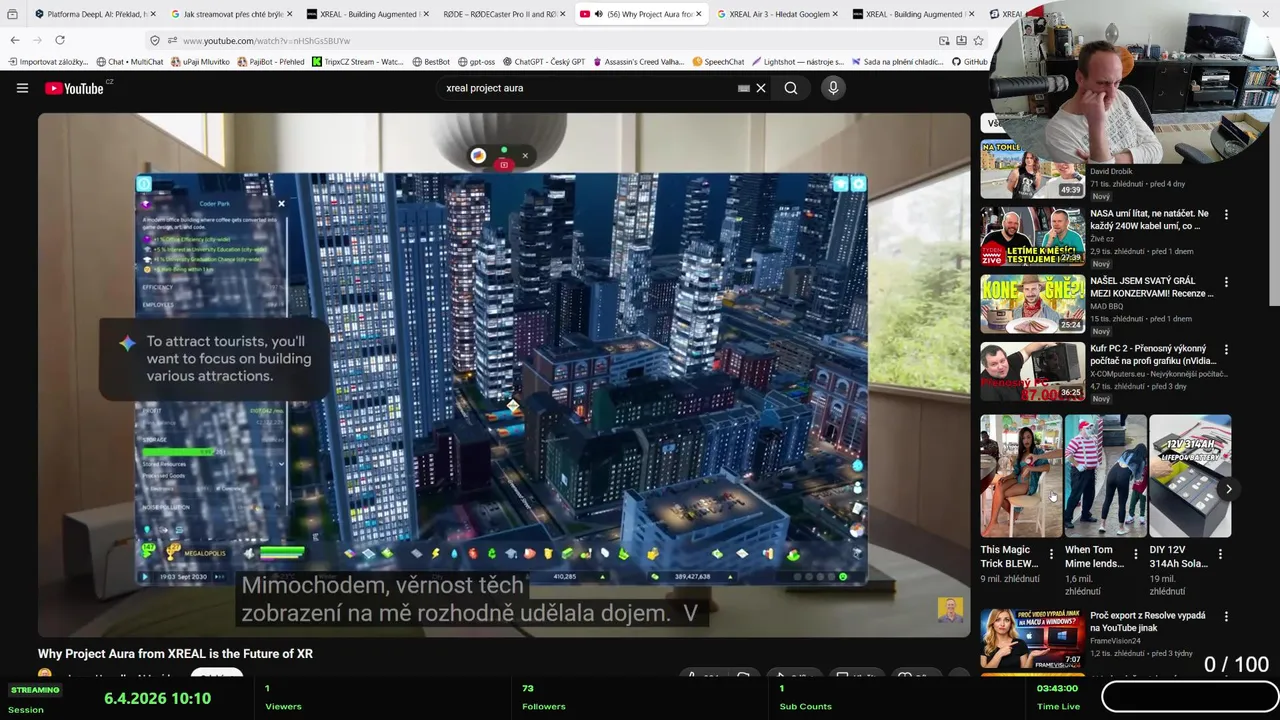
Task: Open the first XREAL - Building Augmented tab
Action: [365, 14]
